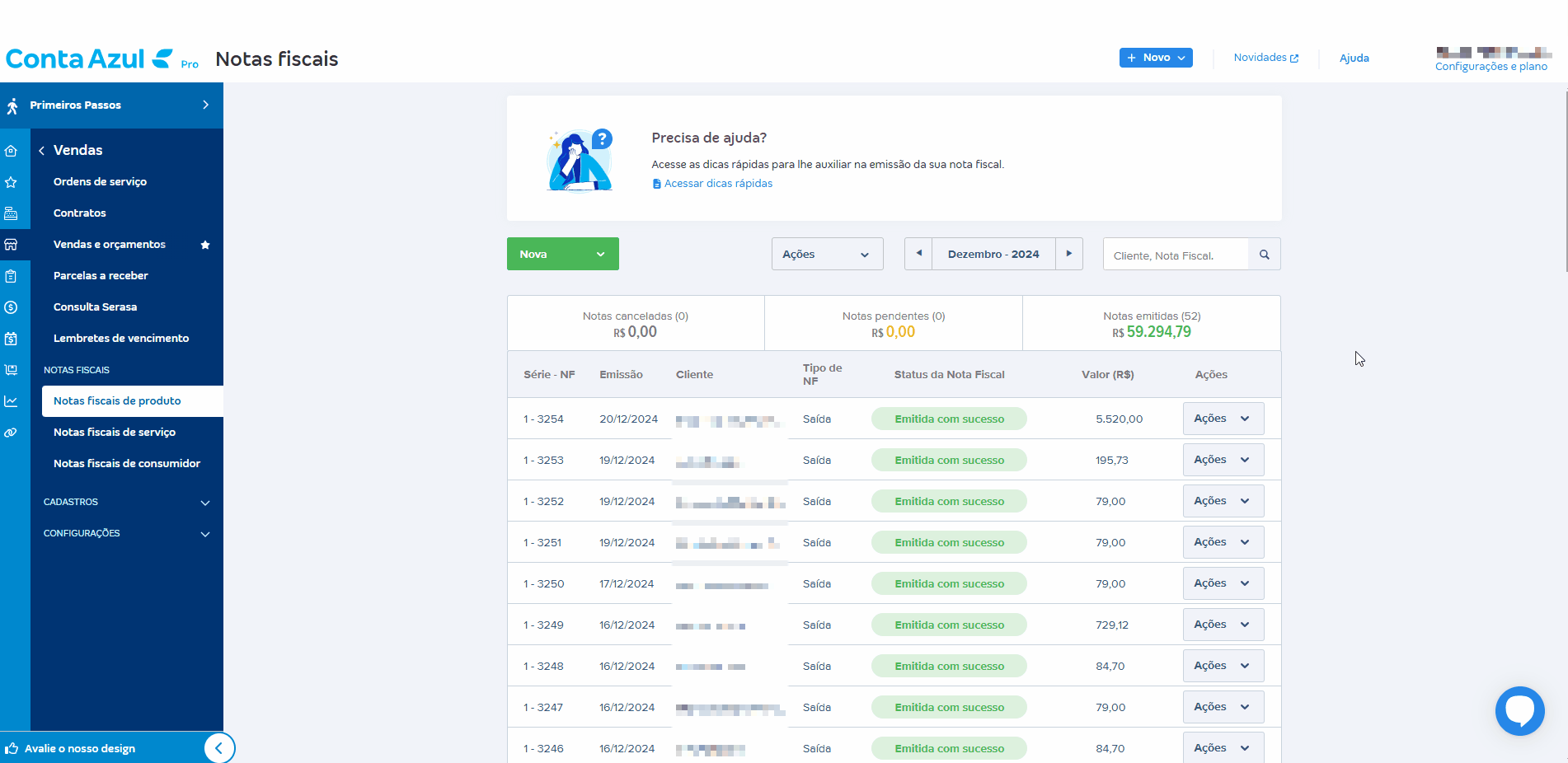Select Notas fiscais de serviço menu item

pos(115,433)
